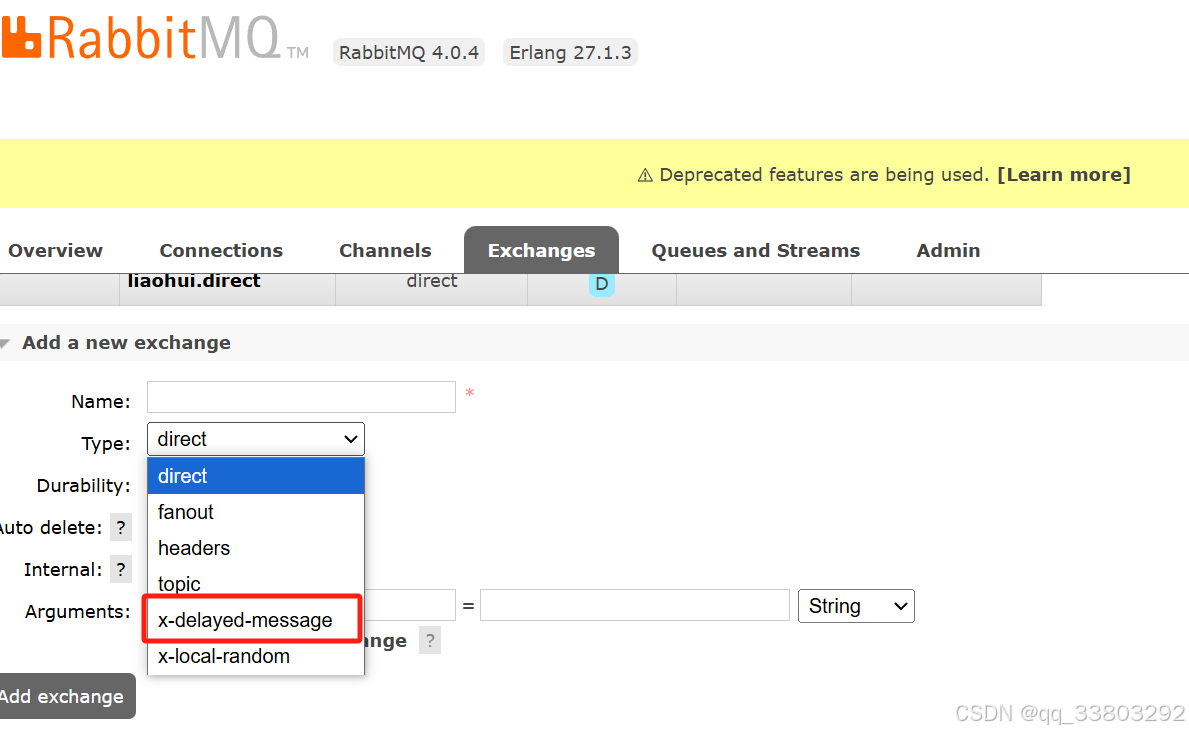This screenshot has width=1189, height=733.
Task: Switch to the Connections tab
Action: pyautogui.click(x=221, y=251)
